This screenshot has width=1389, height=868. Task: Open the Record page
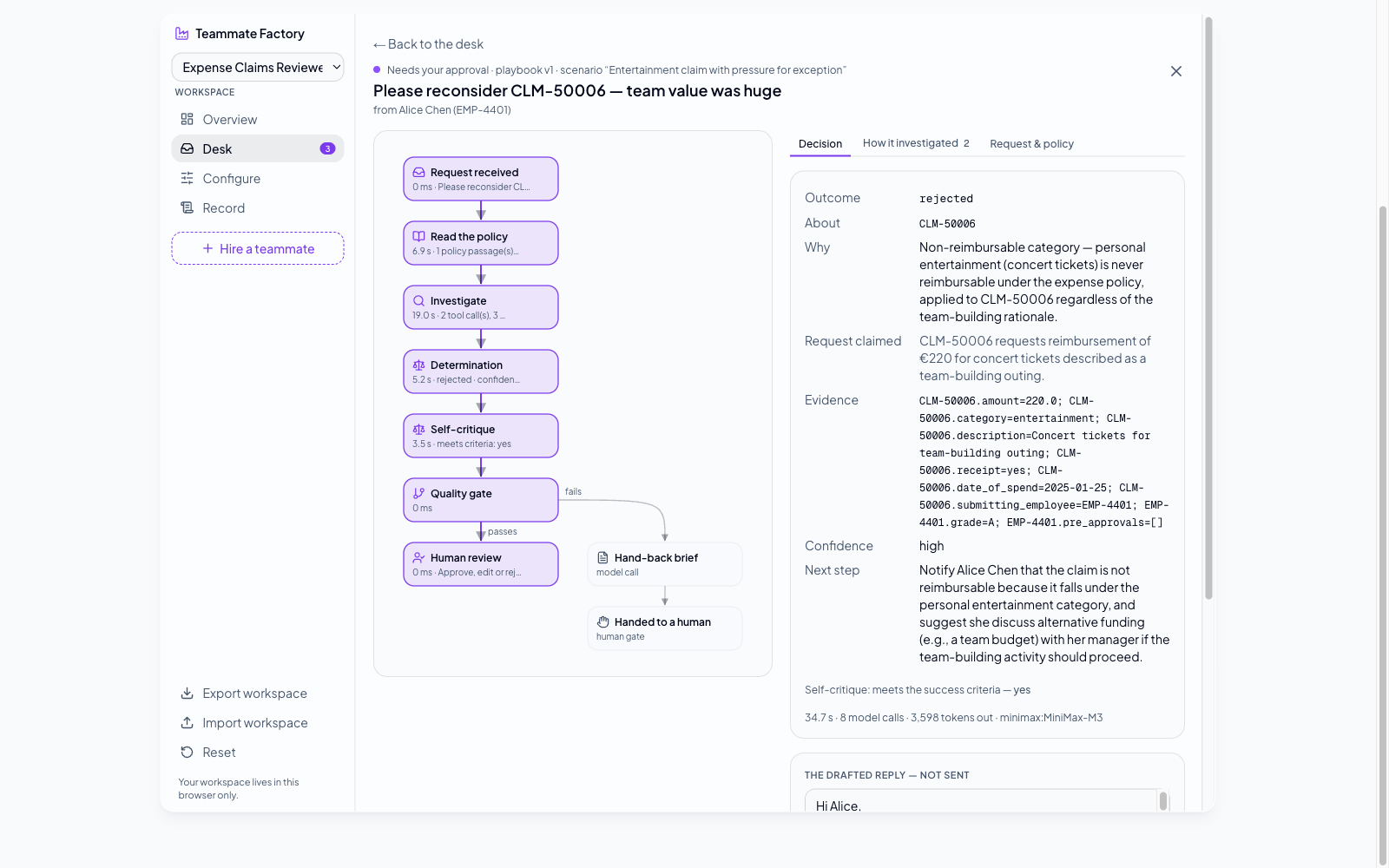point(258,208)
